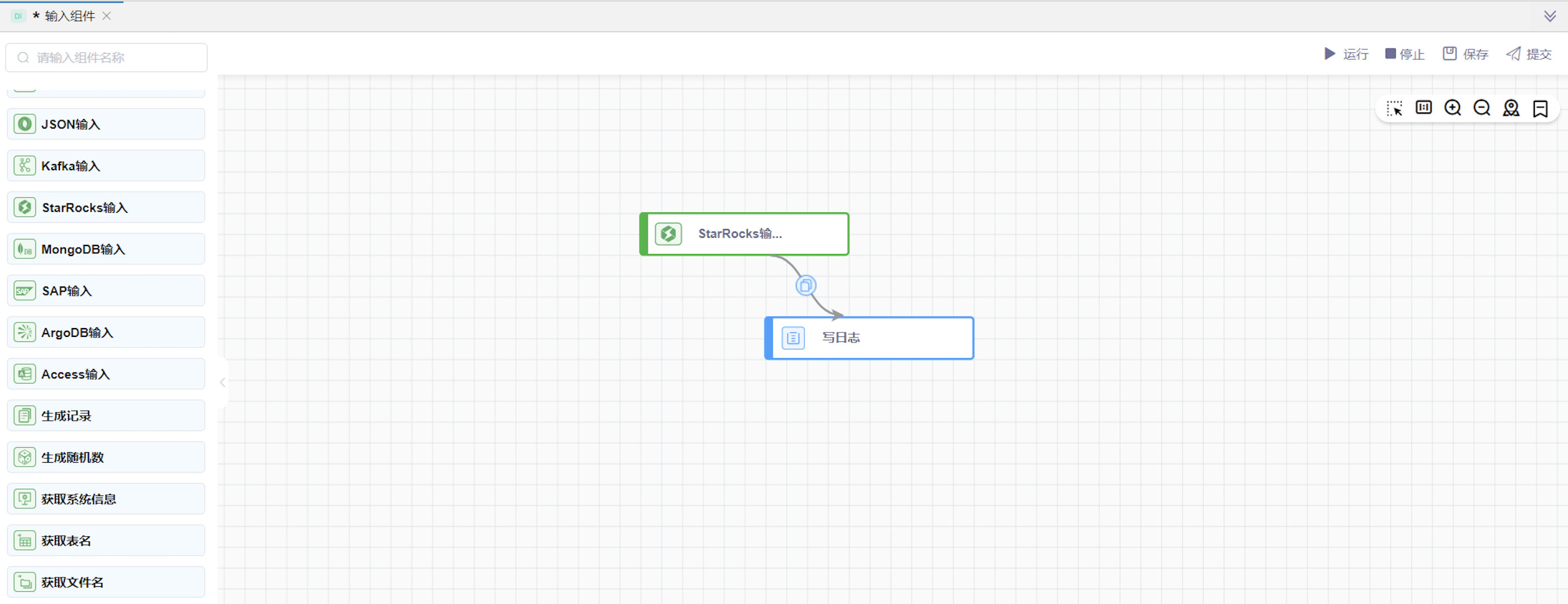Click the canvas zoom-out magnifier icon
The image size is (1568, 604).
coord(1482,108)
